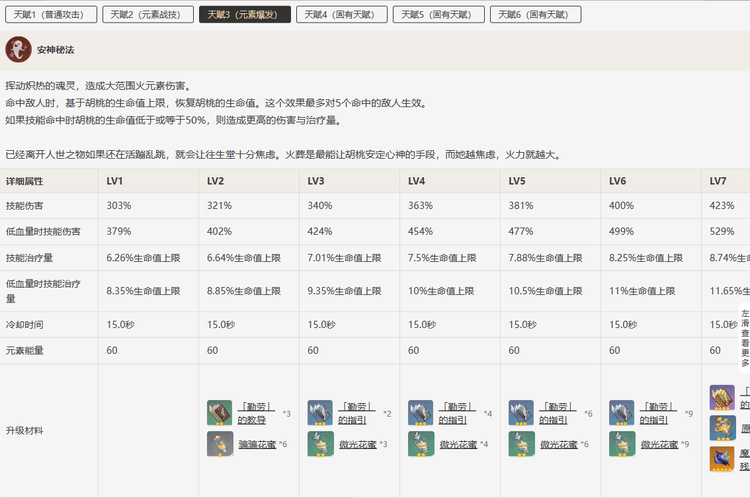Switch to 天赋2（元素战技） tab
The height and width of the screenshot is (498, 750).
(148, 14)
